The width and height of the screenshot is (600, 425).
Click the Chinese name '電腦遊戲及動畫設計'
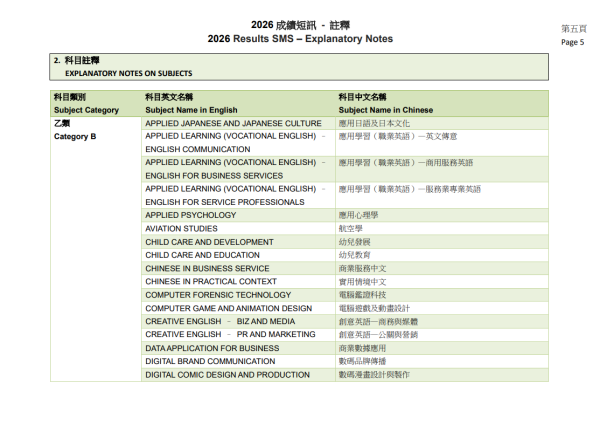374,308
